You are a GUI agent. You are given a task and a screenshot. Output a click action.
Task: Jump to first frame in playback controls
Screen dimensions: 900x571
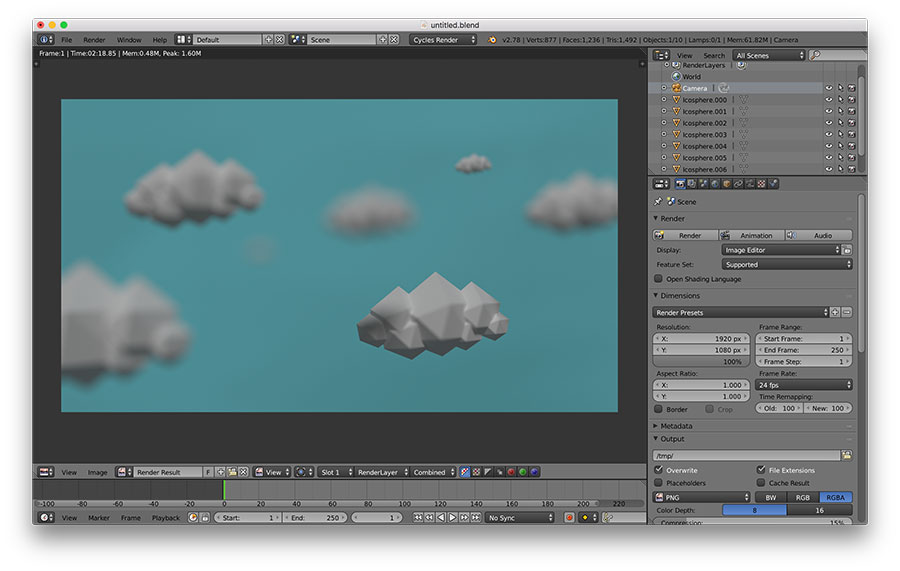coord(418,518)
